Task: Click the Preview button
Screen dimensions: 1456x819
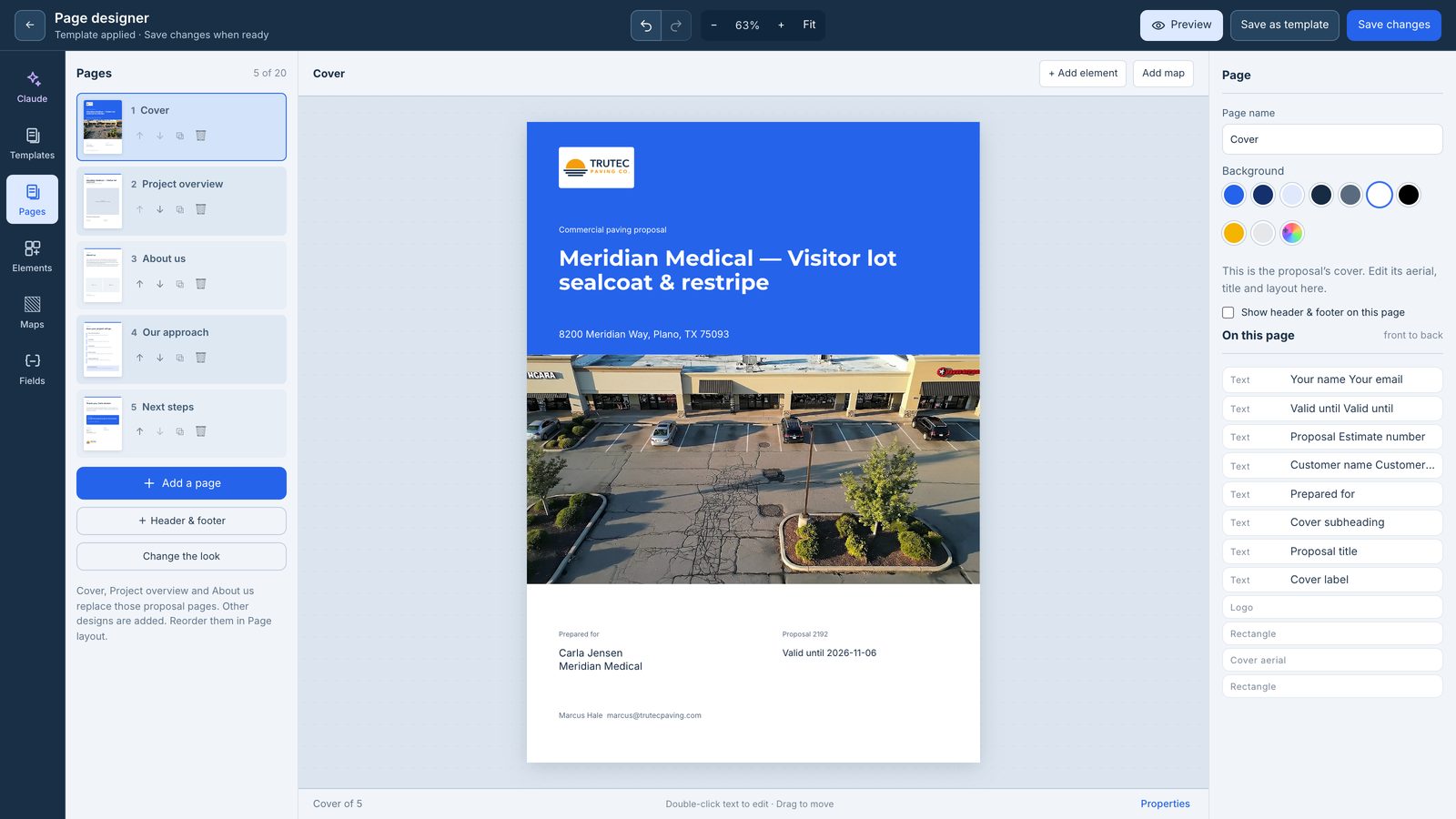Action: tap(1181, 25)
